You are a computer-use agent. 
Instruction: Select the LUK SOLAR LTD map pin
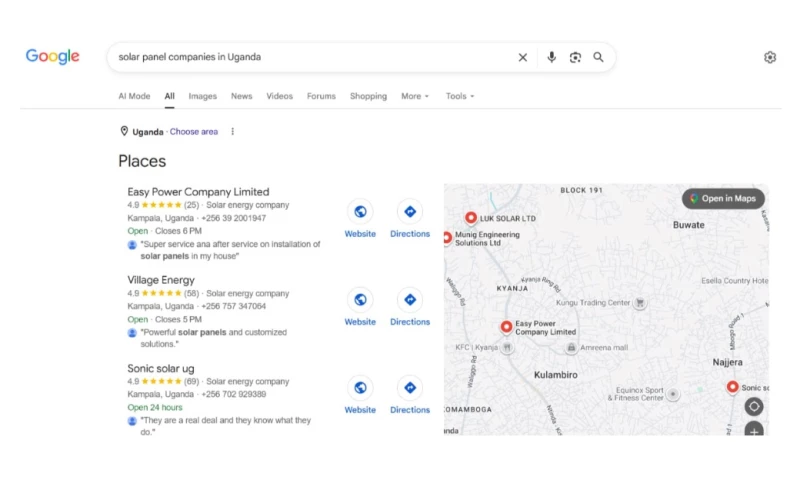pyautogui.click(x=471, y=218)
